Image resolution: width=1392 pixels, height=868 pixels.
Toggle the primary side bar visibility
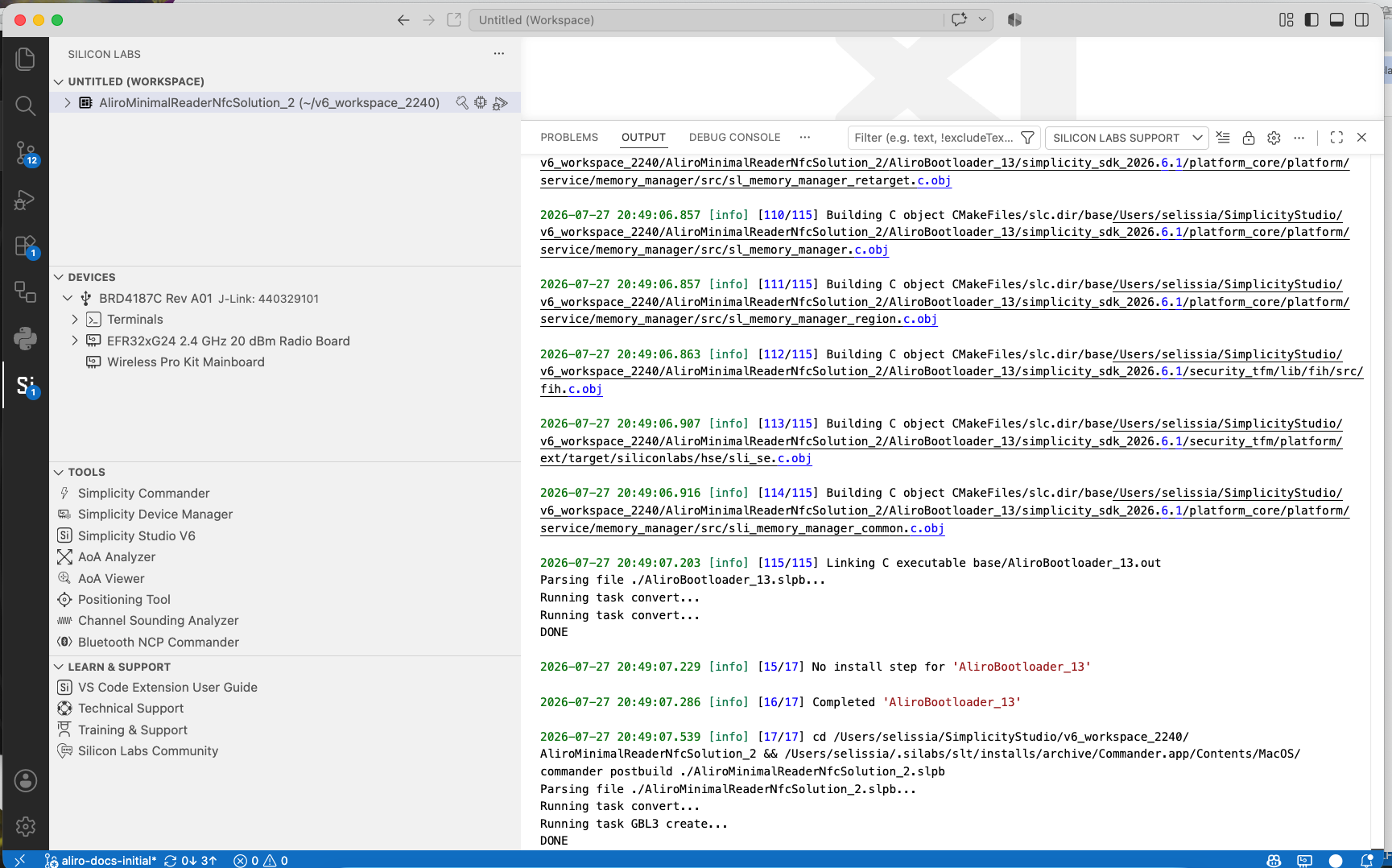(x=1311, y=20)
